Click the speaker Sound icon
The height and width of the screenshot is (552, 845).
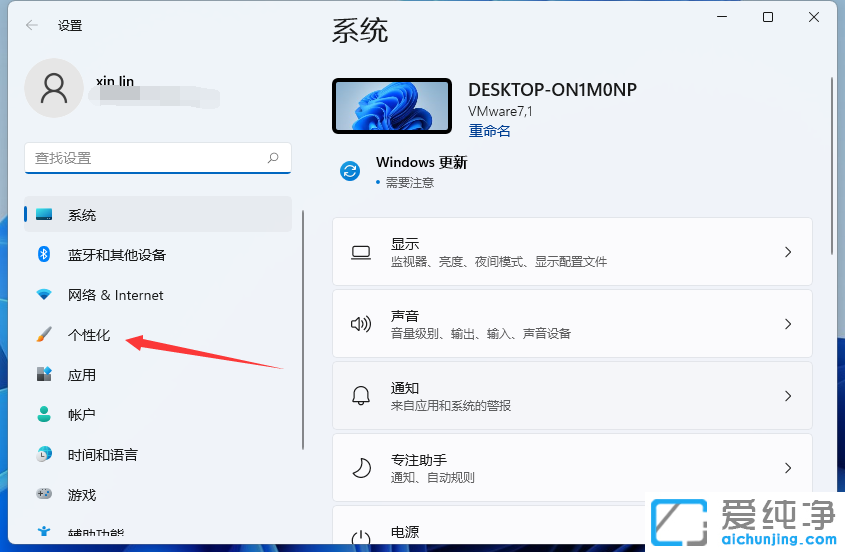(361, 324)
